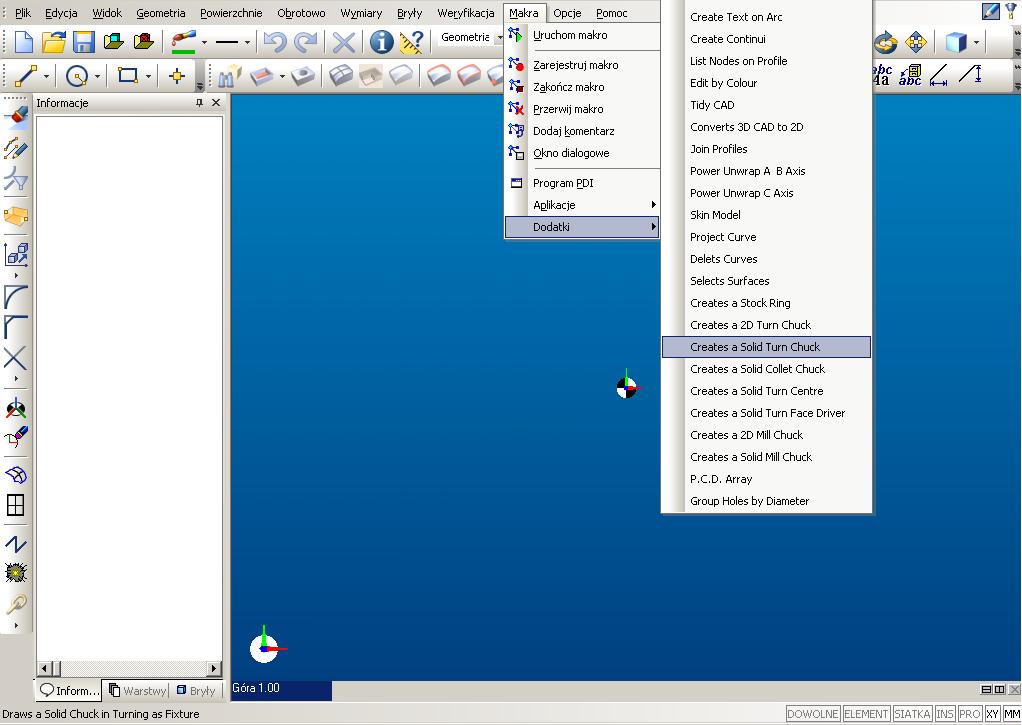This screenshot has width=1022, height=725.
Task: Toggle MM units in status bar
Action: pos(1012,714)
